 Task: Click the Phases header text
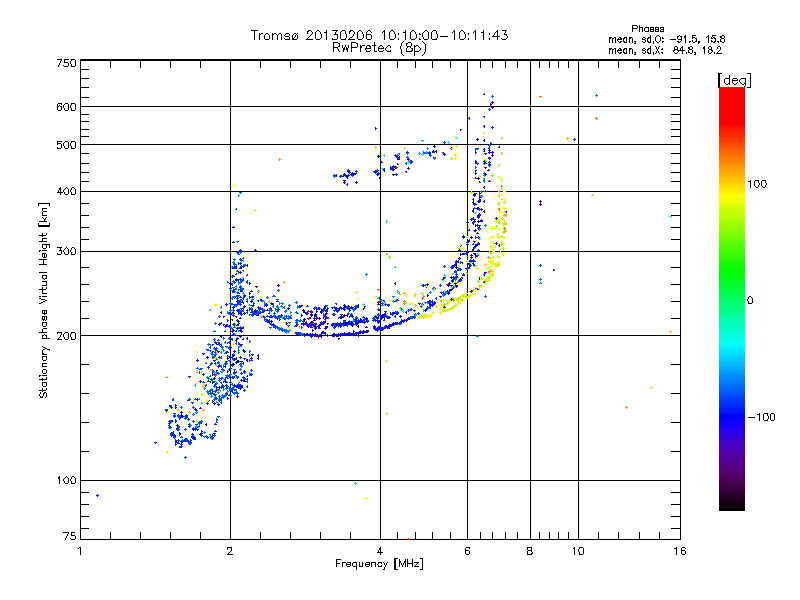click(647, 29)
